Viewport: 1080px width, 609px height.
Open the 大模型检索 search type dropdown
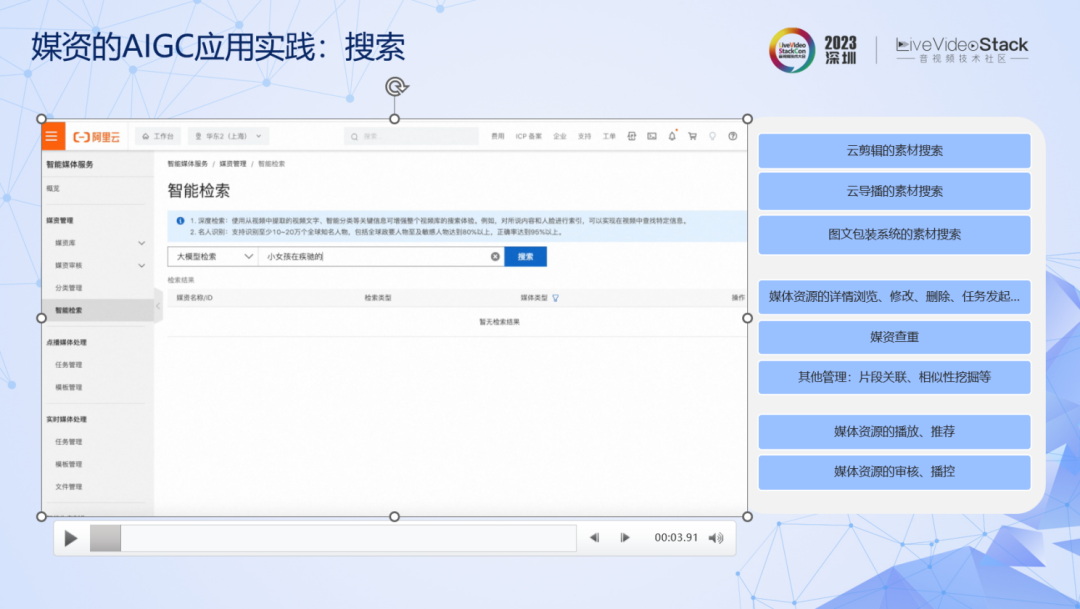213,256
